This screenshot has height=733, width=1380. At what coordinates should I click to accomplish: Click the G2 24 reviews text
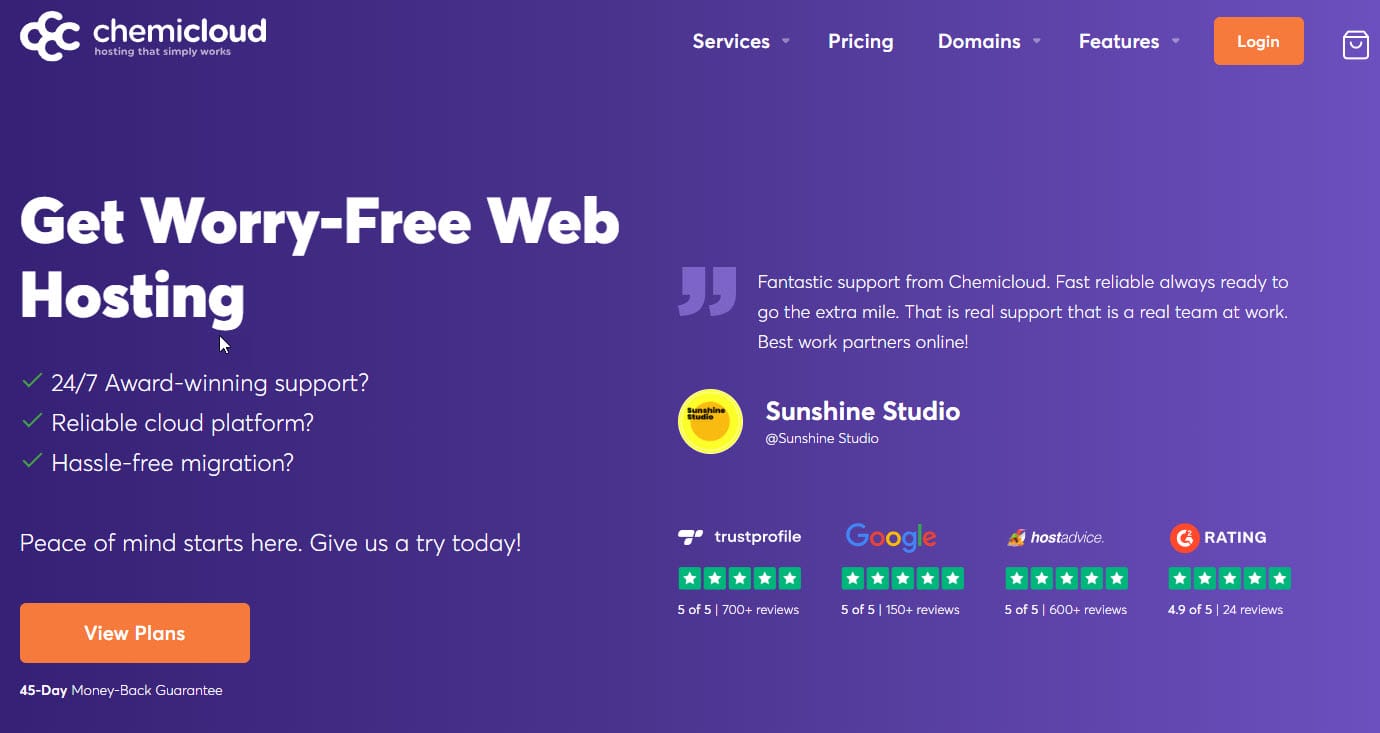(1252, 609)
